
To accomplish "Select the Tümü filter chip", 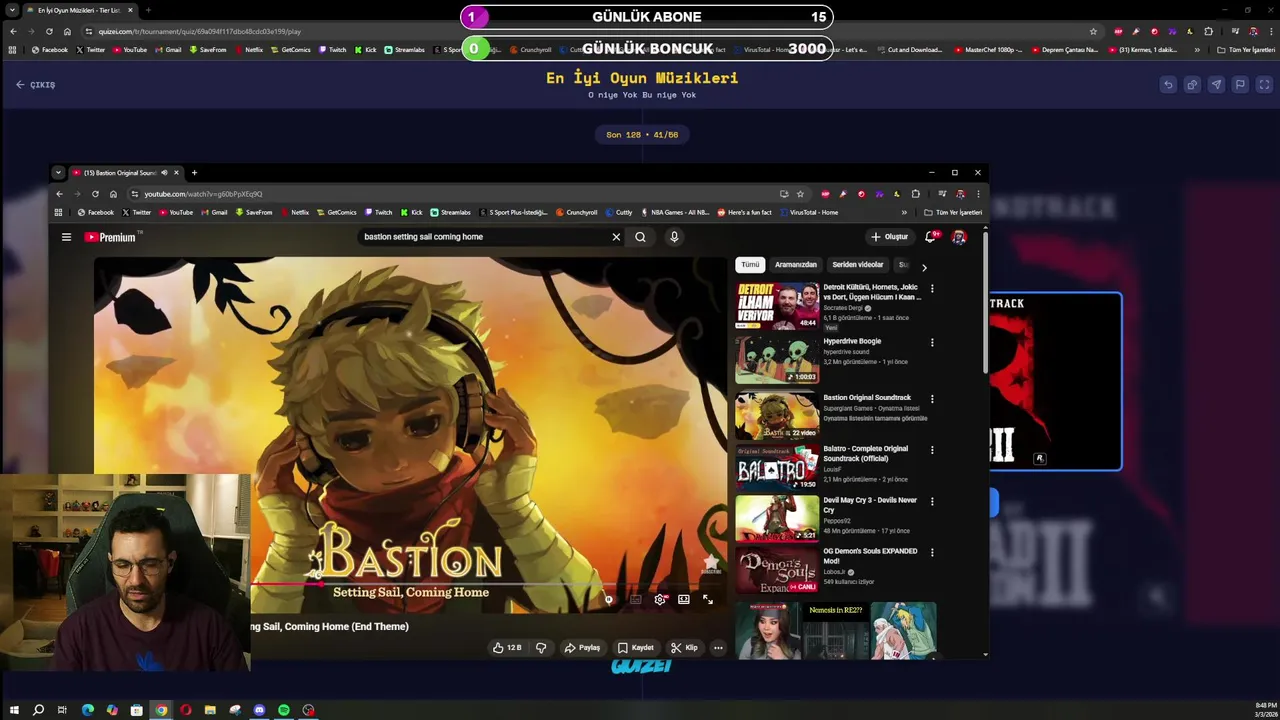I will click(750, 265).
